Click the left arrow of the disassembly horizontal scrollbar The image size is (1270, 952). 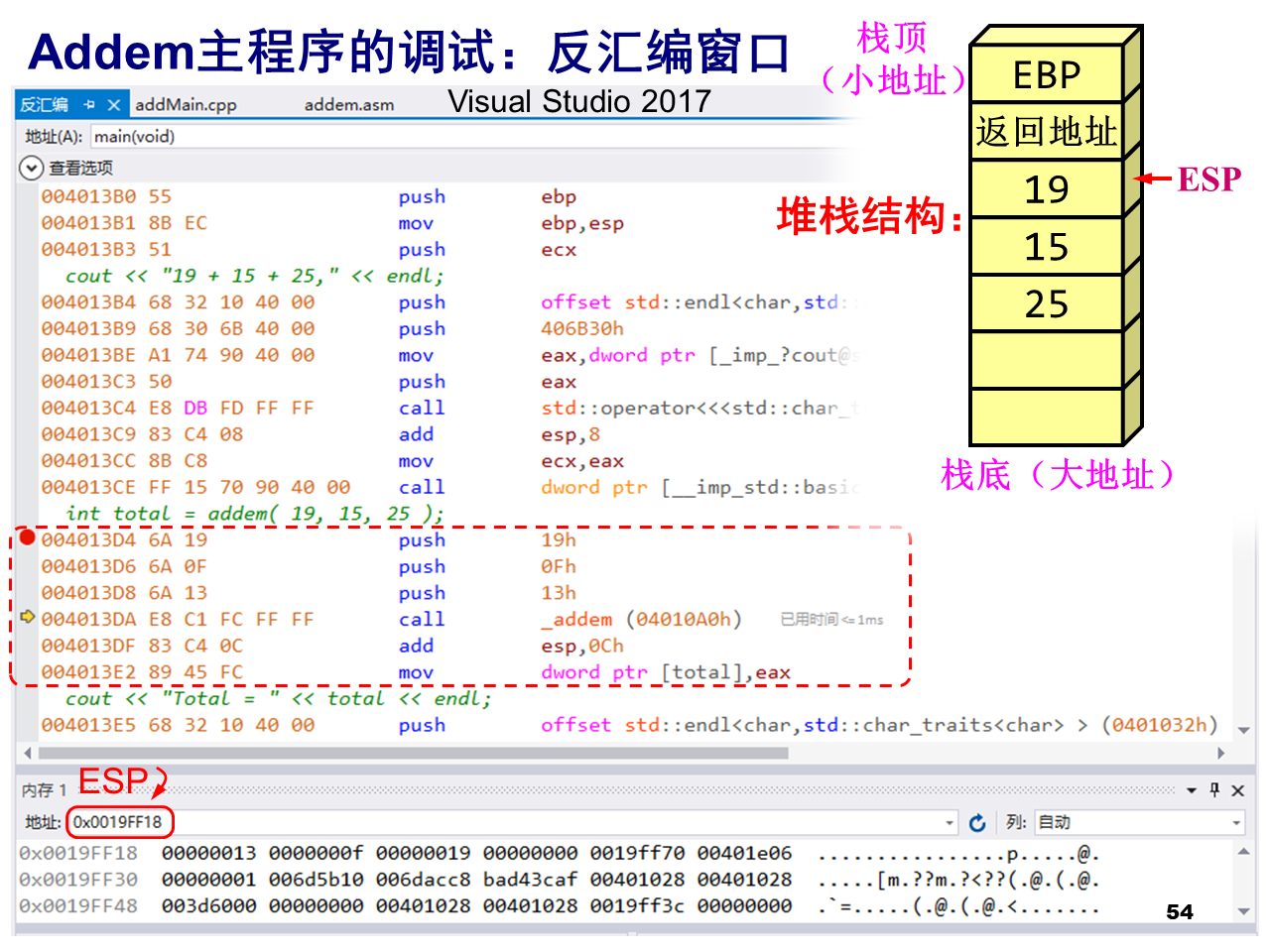pyautogui.click(x=27, y=753)
